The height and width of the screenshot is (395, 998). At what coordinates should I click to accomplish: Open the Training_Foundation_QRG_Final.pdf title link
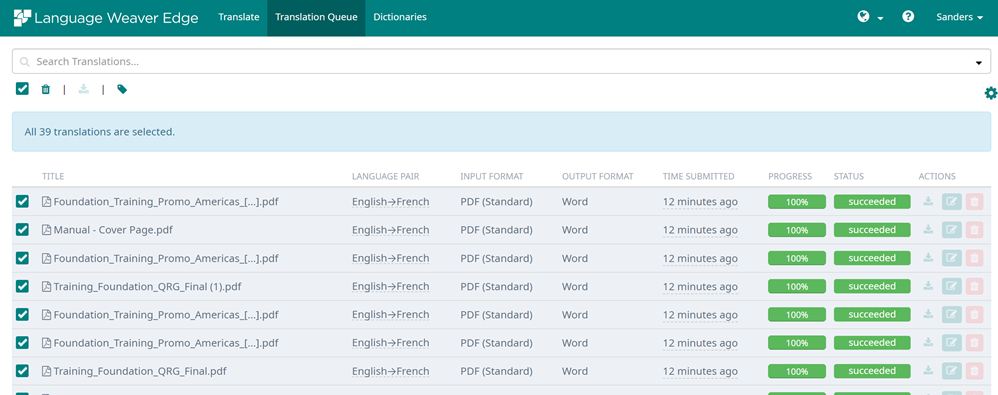140,371
